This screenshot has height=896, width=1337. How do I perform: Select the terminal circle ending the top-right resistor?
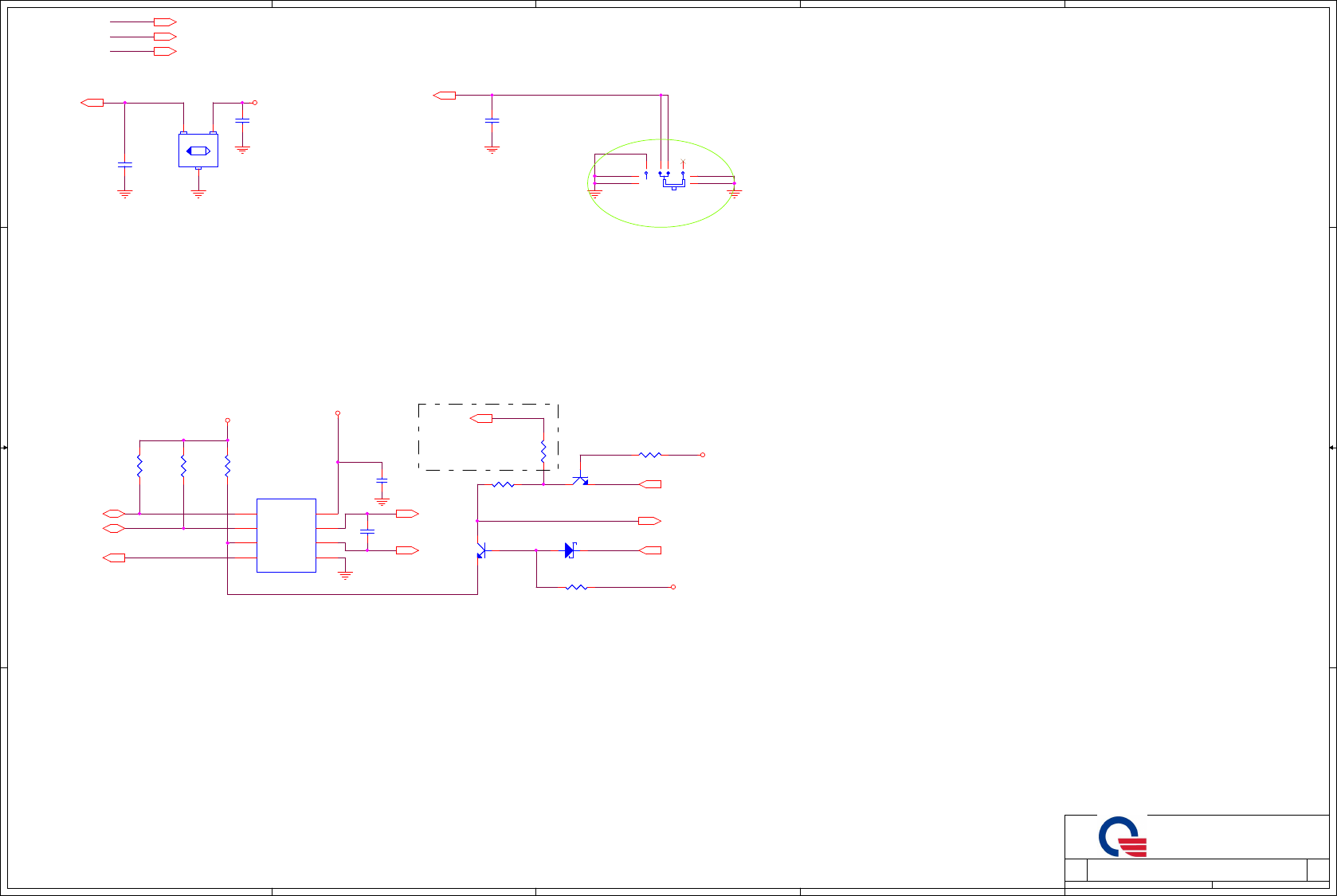point(703,455)
